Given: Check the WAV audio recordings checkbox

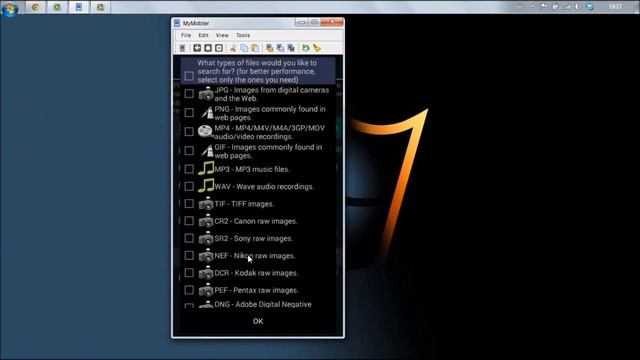Looking at the screenshot, I should 189,186.
